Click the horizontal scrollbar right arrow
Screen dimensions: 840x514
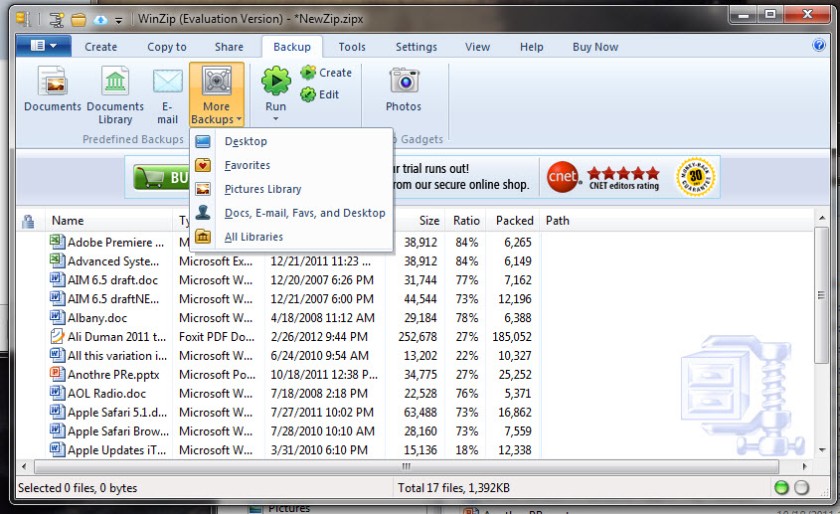804,466
